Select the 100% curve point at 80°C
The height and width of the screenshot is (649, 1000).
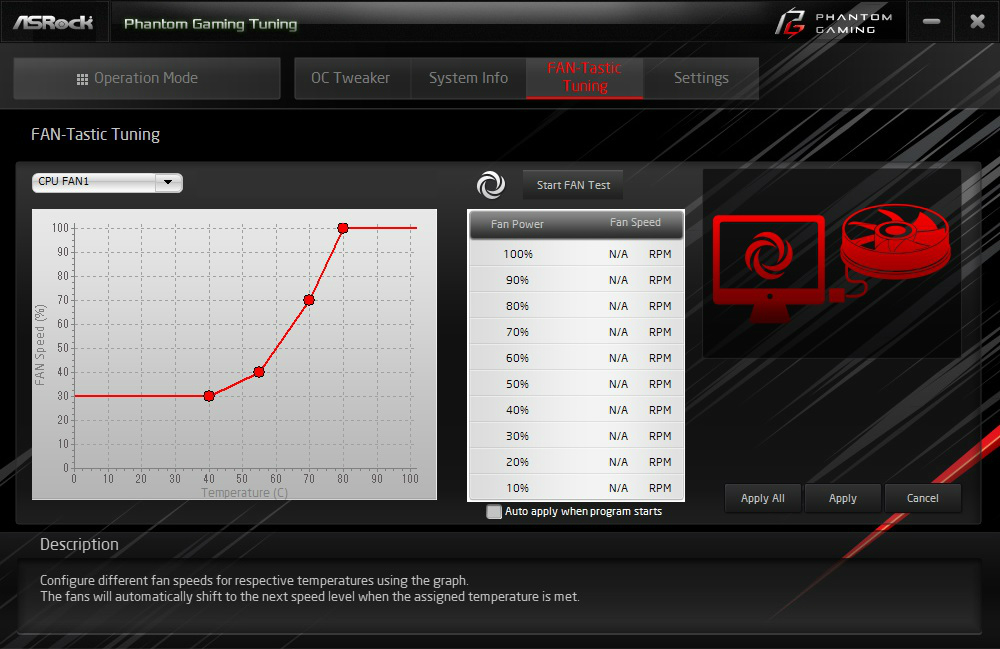point(343,228)
